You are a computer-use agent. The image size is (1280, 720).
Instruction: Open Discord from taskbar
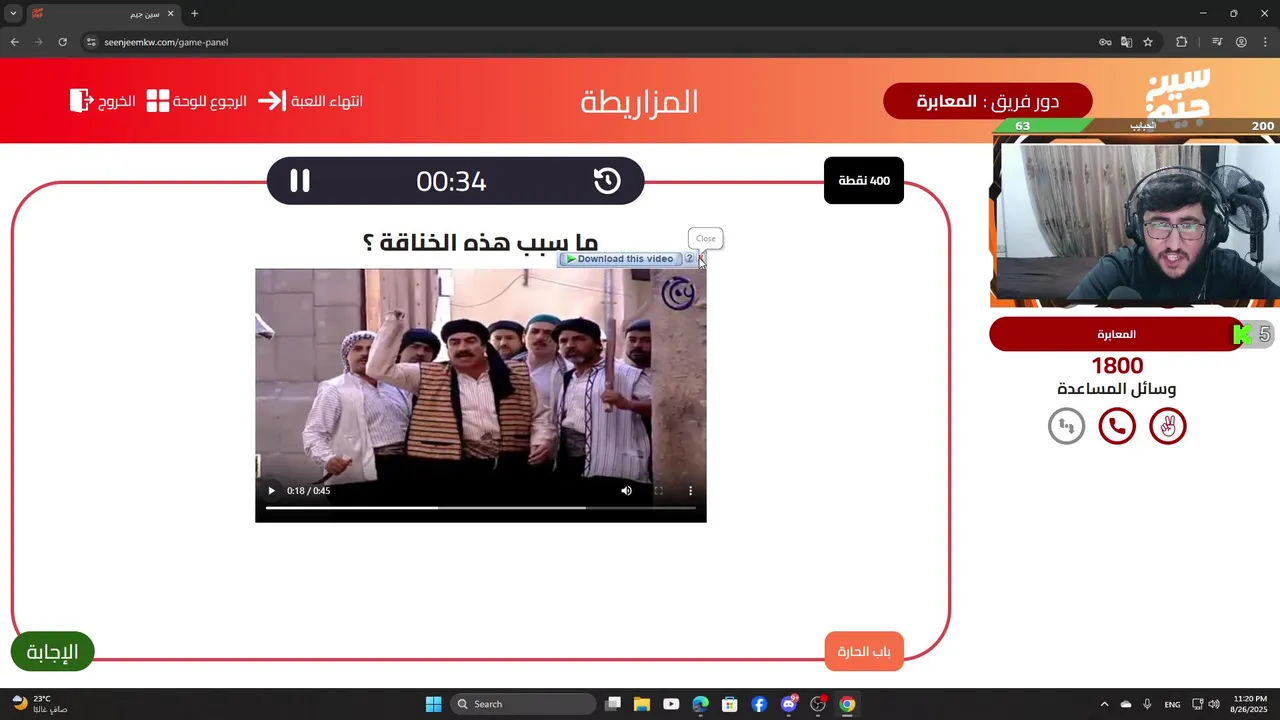pyautogui.click(x=789, y=704)
